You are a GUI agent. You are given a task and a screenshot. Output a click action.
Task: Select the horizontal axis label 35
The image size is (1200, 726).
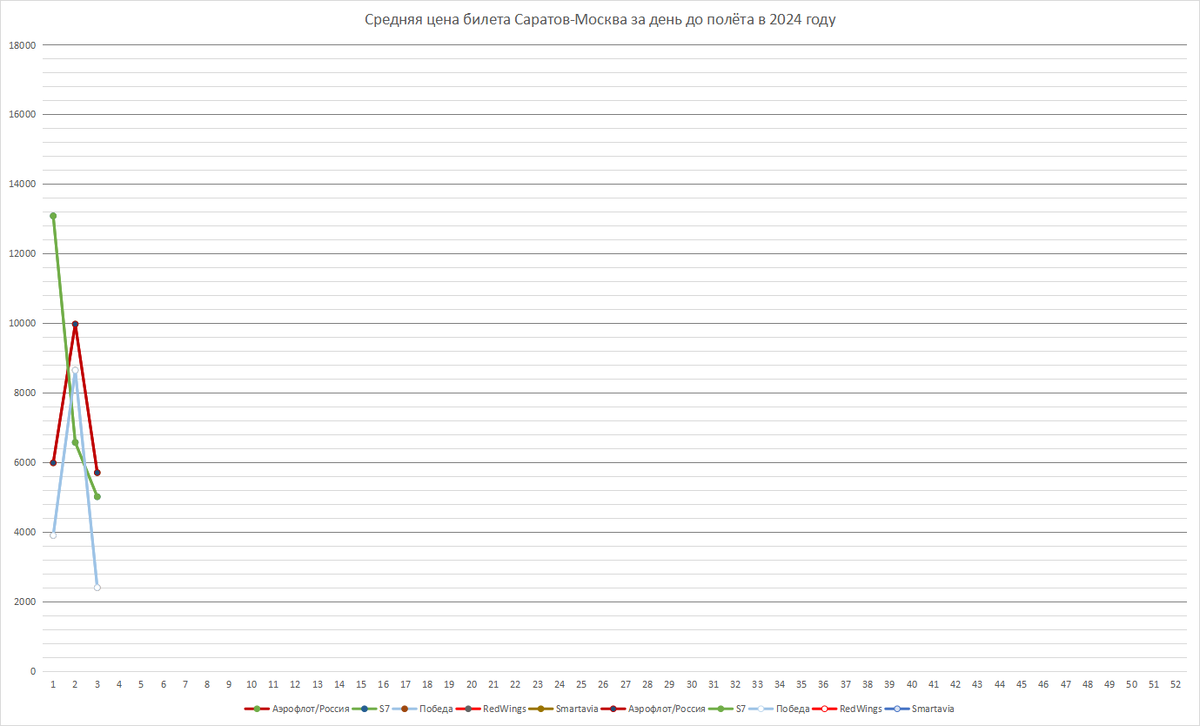click(801, 685)
